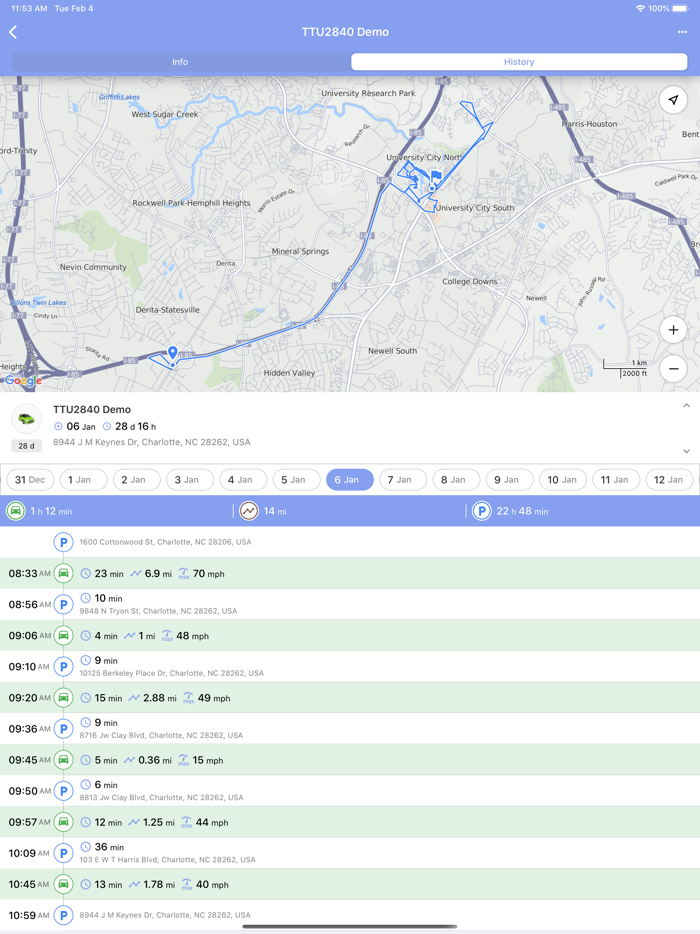Tap the Google logo on the map
The height and width of the screenshot is (934, 700).
tap(23, 381)
